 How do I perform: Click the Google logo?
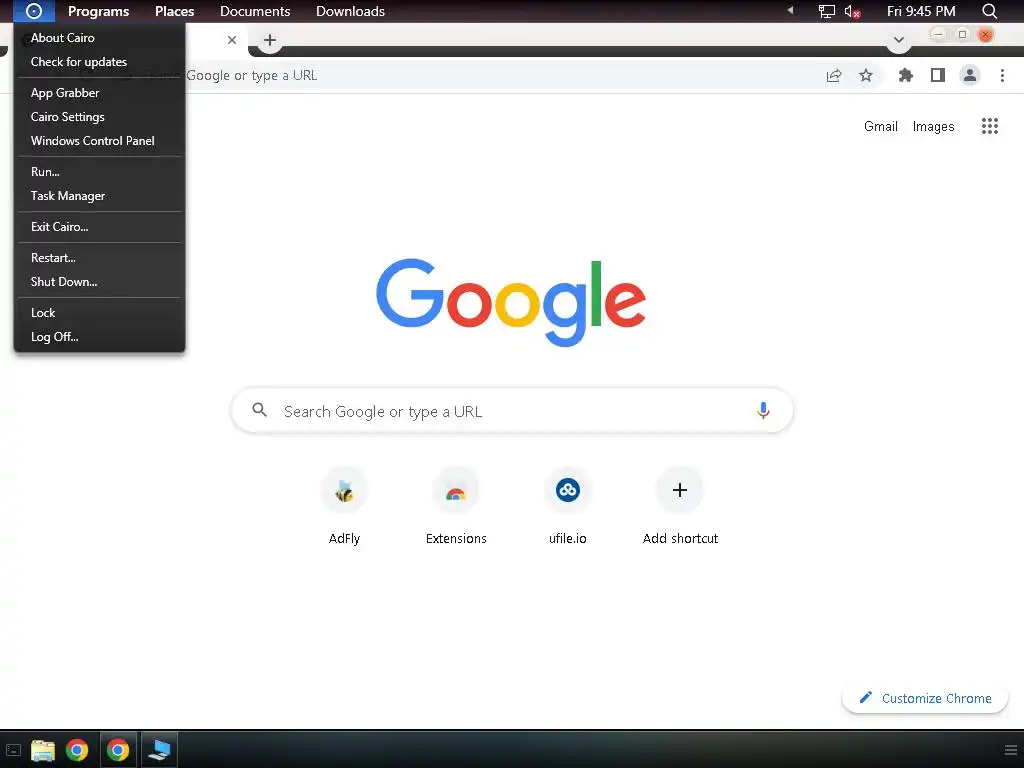point(511,302)
